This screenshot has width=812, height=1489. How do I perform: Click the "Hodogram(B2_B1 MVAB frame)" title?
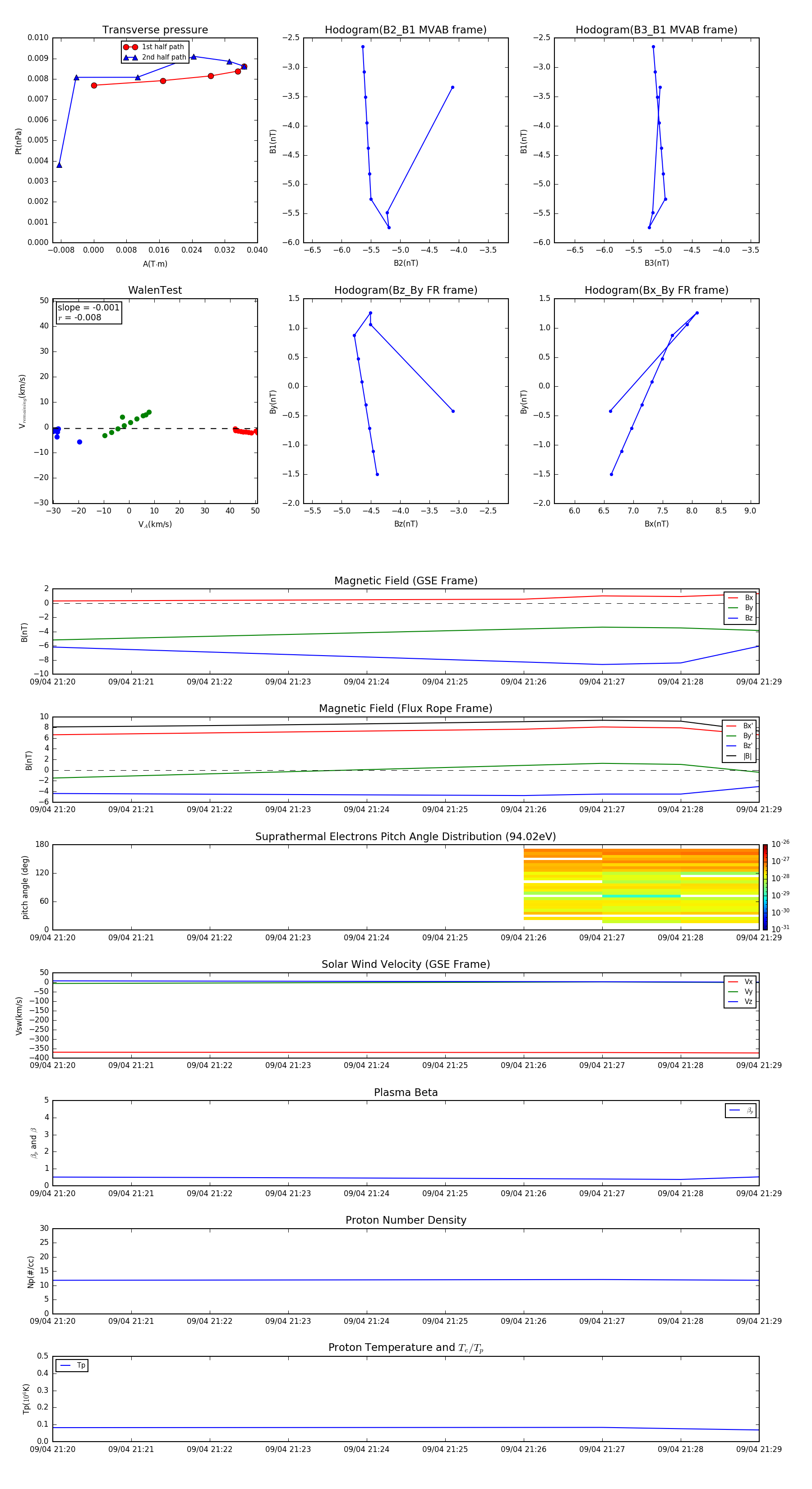click(406, 30)
